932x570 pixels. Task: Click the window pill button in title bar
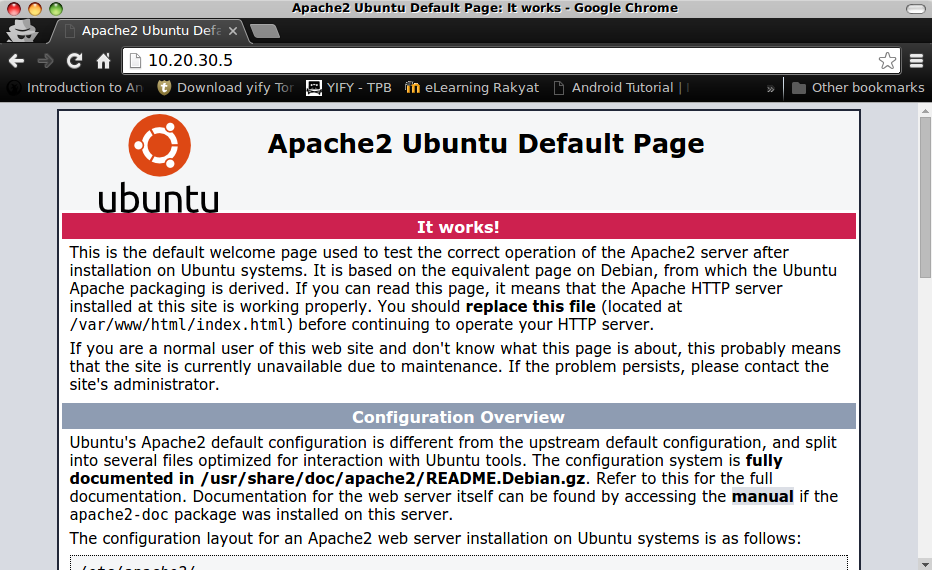pos(915,8)
